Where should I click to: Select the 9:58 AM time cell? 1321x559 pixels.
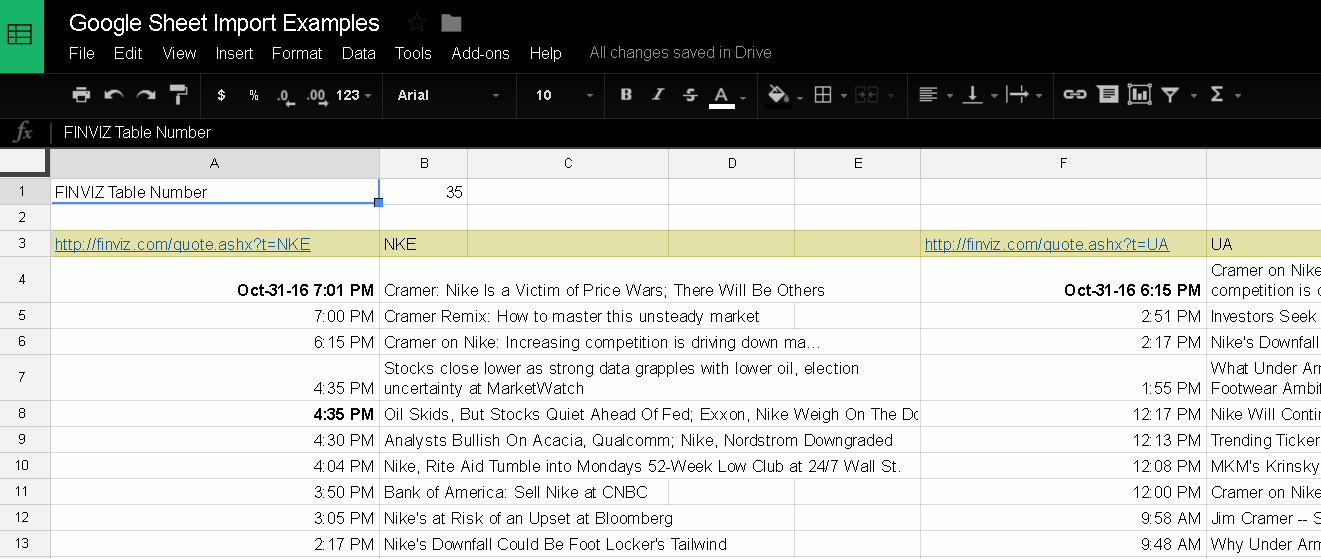tap(1063, 518)
